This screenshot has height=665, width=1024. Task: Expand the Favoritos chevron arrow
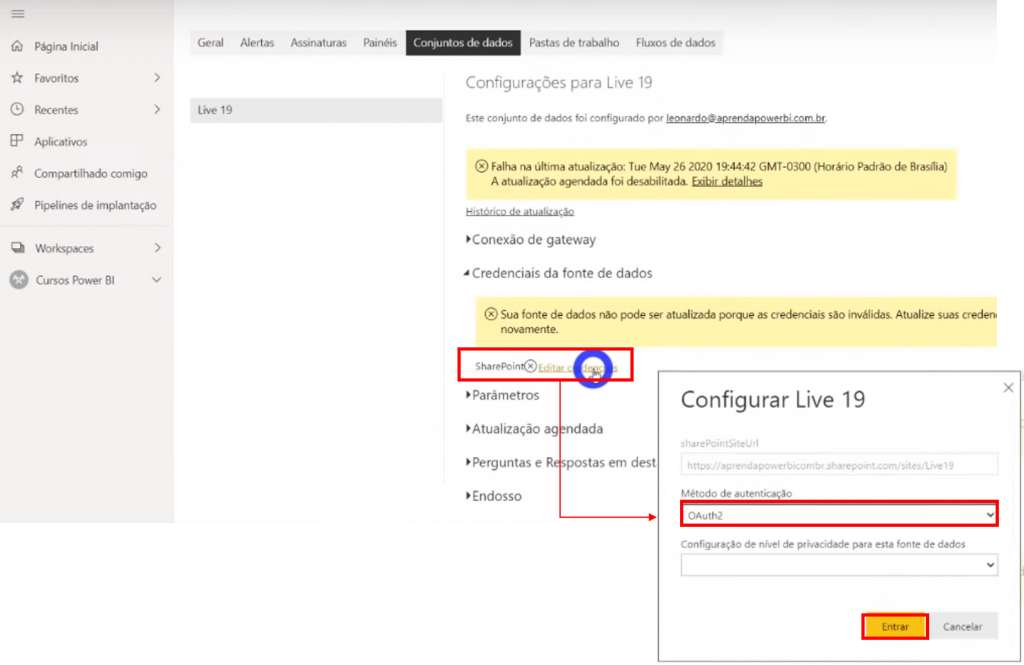(x=157, y=78)
